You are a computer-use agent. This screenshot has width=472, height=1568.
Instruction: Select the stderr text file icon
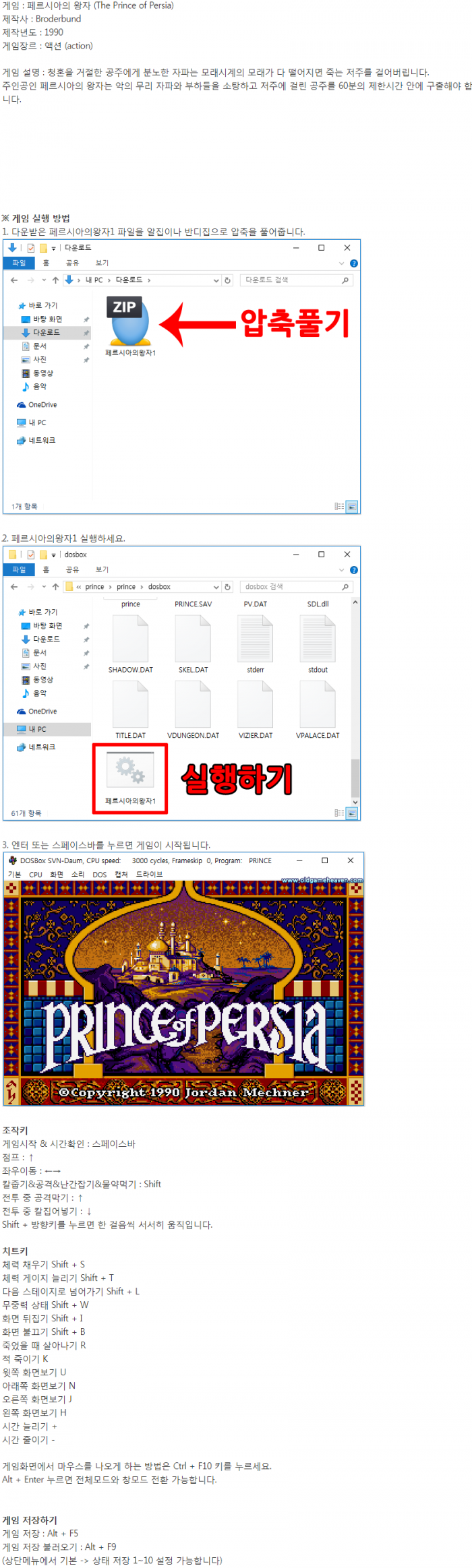point(256,638)
